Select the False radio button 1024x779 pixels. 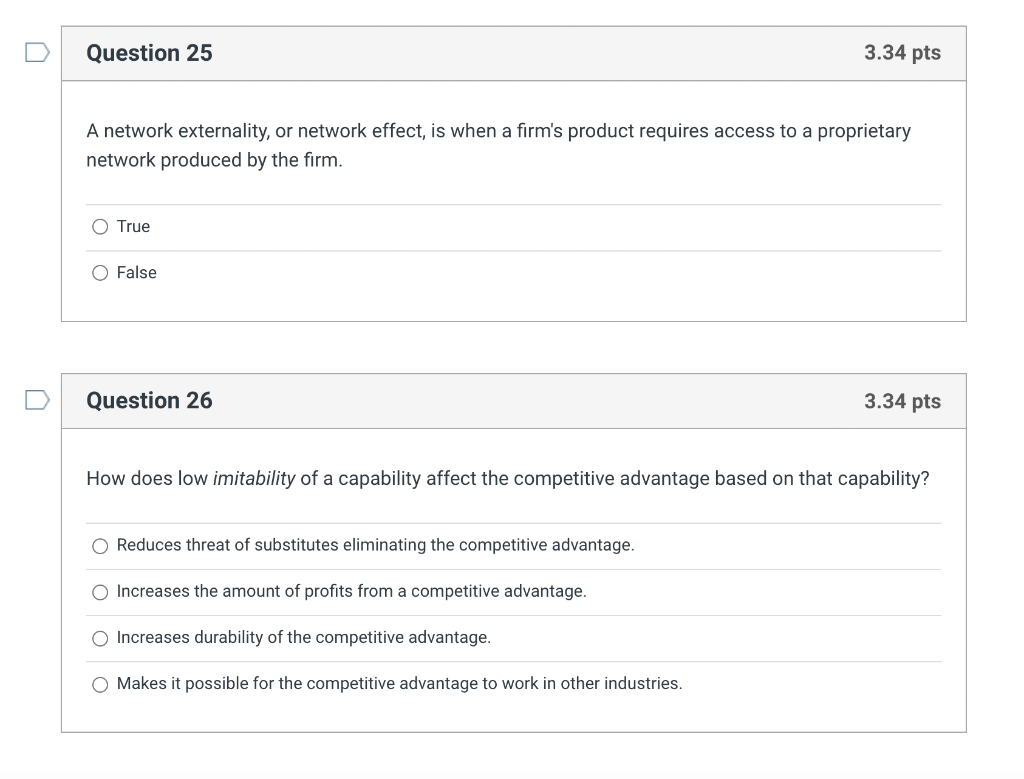tap(100, 273)
